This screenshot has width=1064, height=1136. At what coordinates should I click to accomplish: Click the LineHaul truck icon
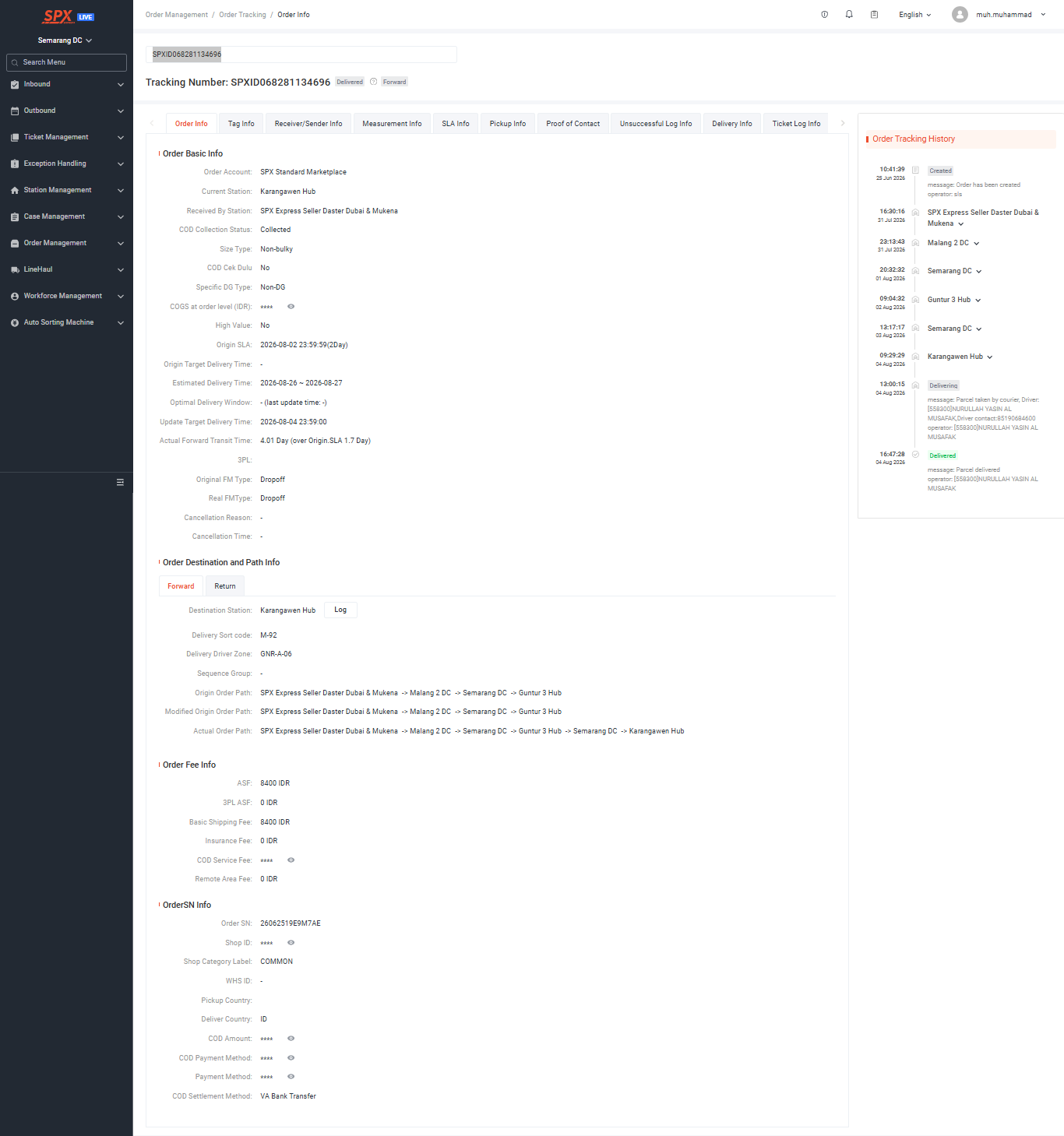[x=15, y=269]
